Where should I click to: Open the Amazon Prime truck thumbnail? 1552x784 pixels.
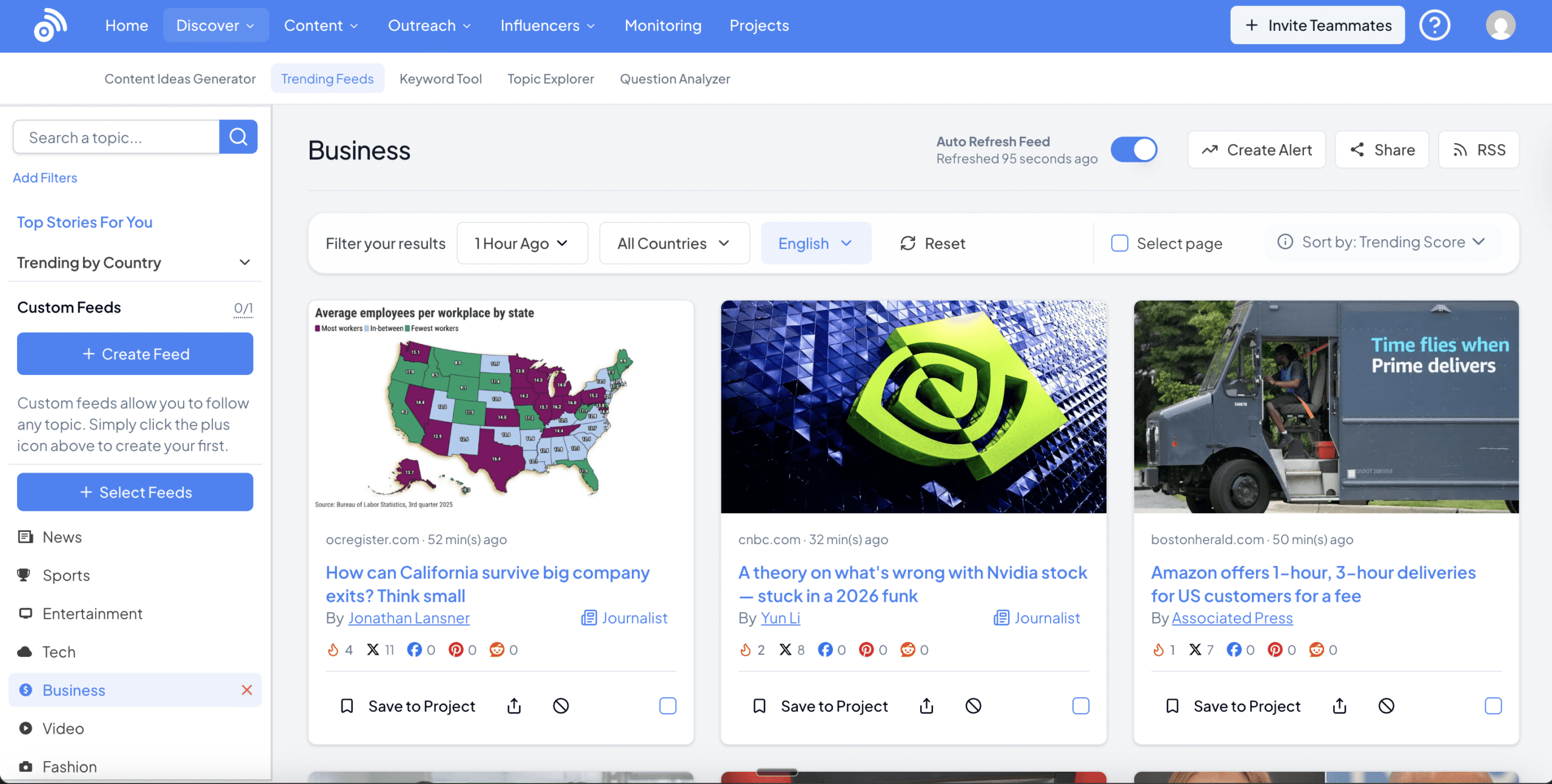[x=1326, y=407]
